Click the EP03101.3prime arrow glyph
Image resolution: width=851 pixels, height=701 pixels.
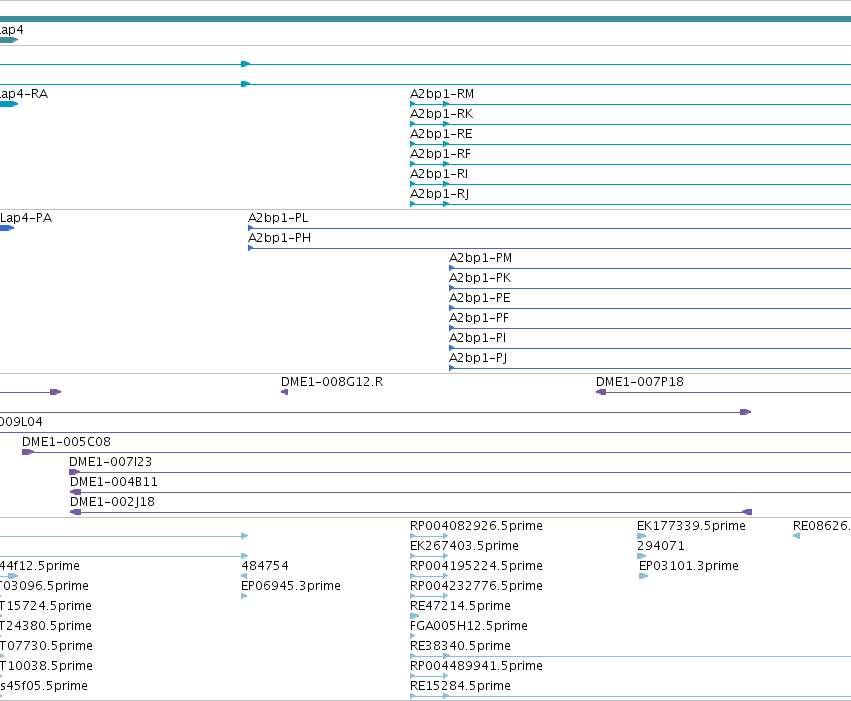(x=644, y=576)
